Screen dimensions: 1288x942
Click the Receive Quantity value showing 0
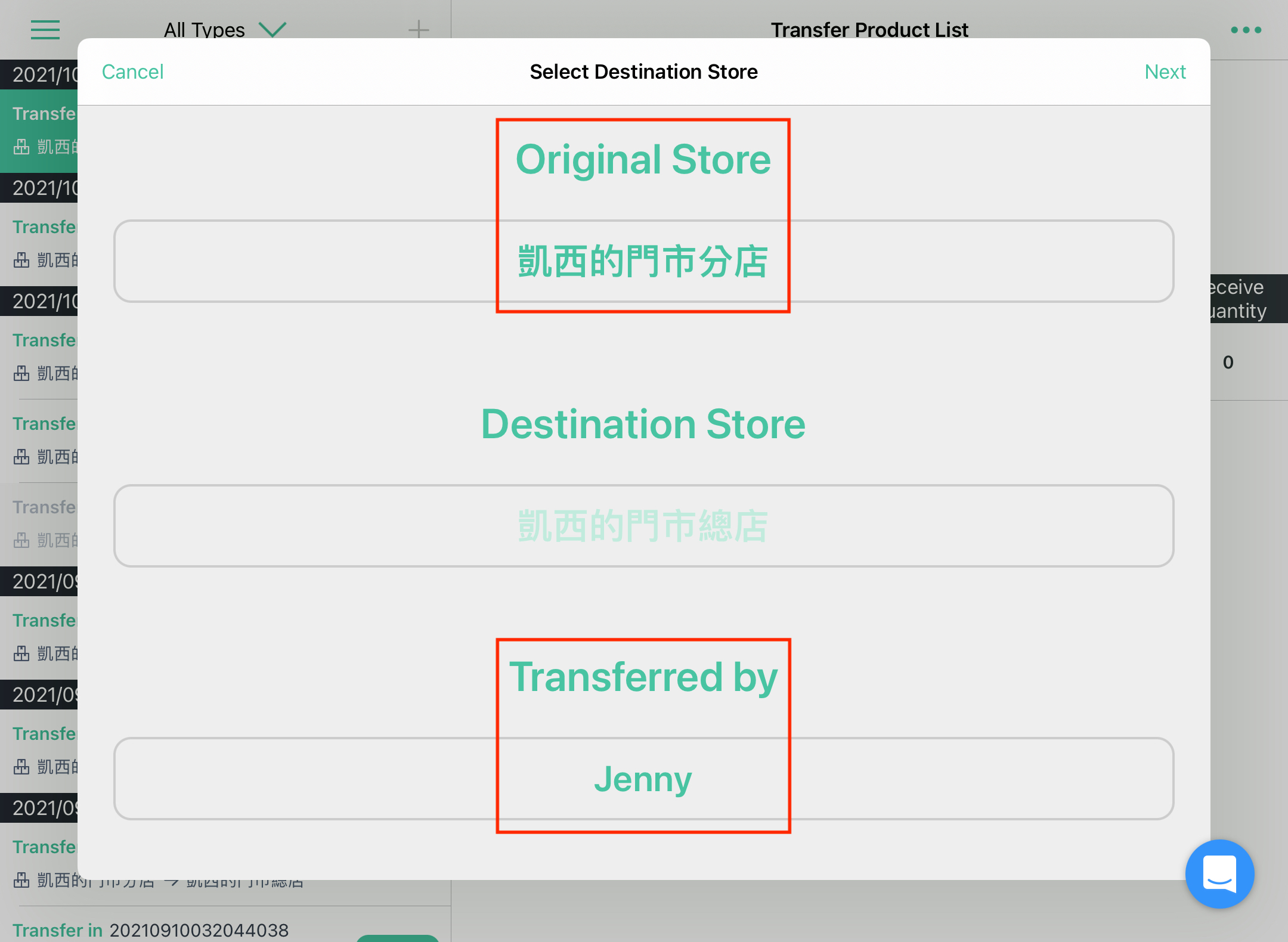[x=1227, y=362]
